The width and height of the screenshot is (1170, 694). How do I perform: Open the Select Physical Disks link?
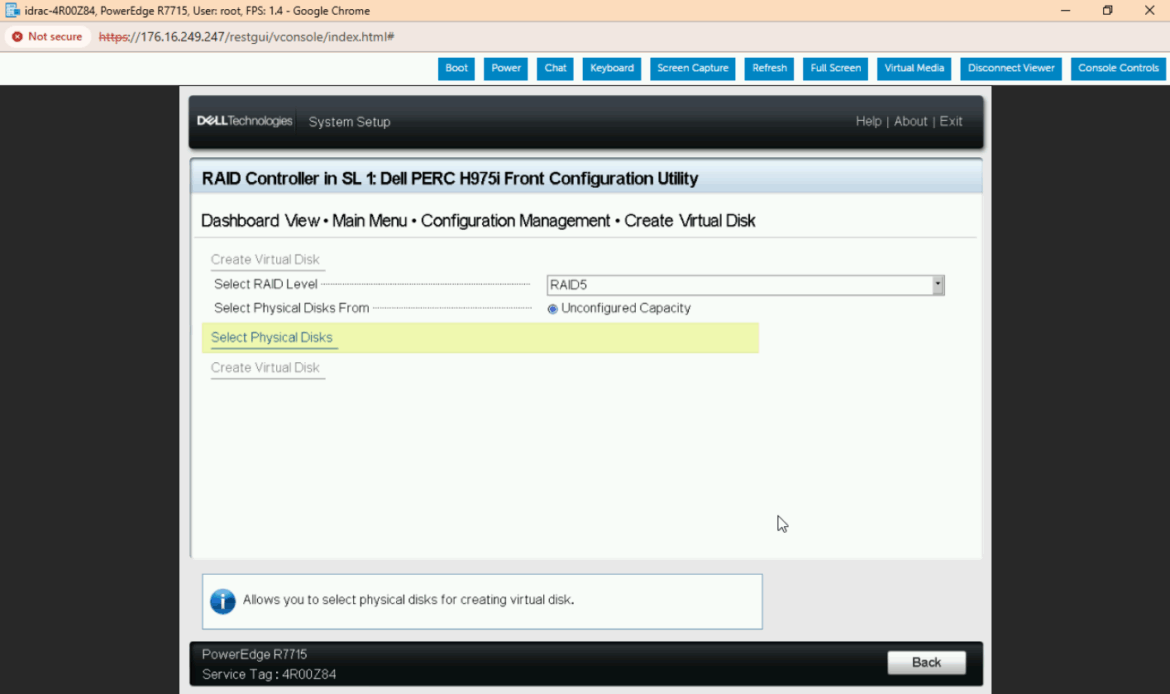tap(272, 338)
